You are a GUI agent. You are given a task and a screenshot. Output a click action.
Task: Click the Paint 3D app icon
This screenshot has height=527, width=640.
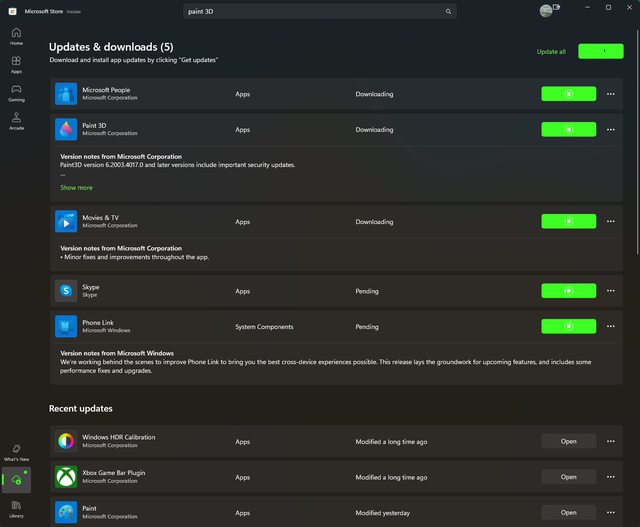pyautogui.click(x=66, y=129)
